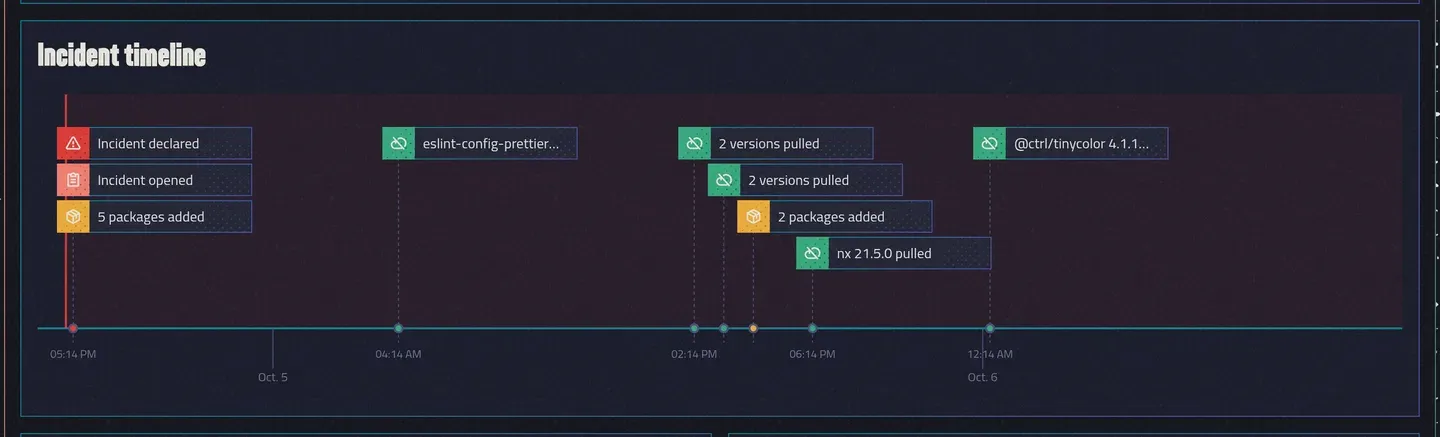Viewport: 1440px width, 437px height.
Task: Open the Incident opened event card
Action: point(154,180)
